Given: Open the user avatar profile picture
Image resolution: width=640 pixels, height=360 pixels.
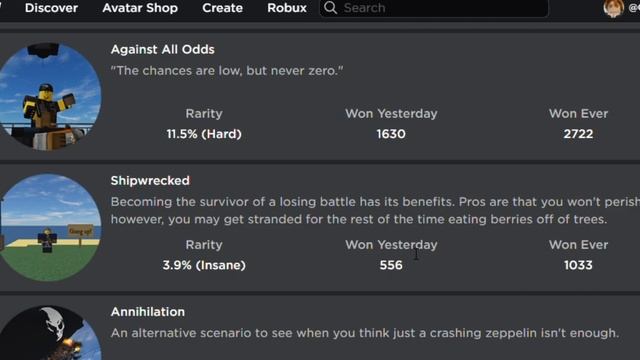Looking at the screenshot, I should click(613, 8).
